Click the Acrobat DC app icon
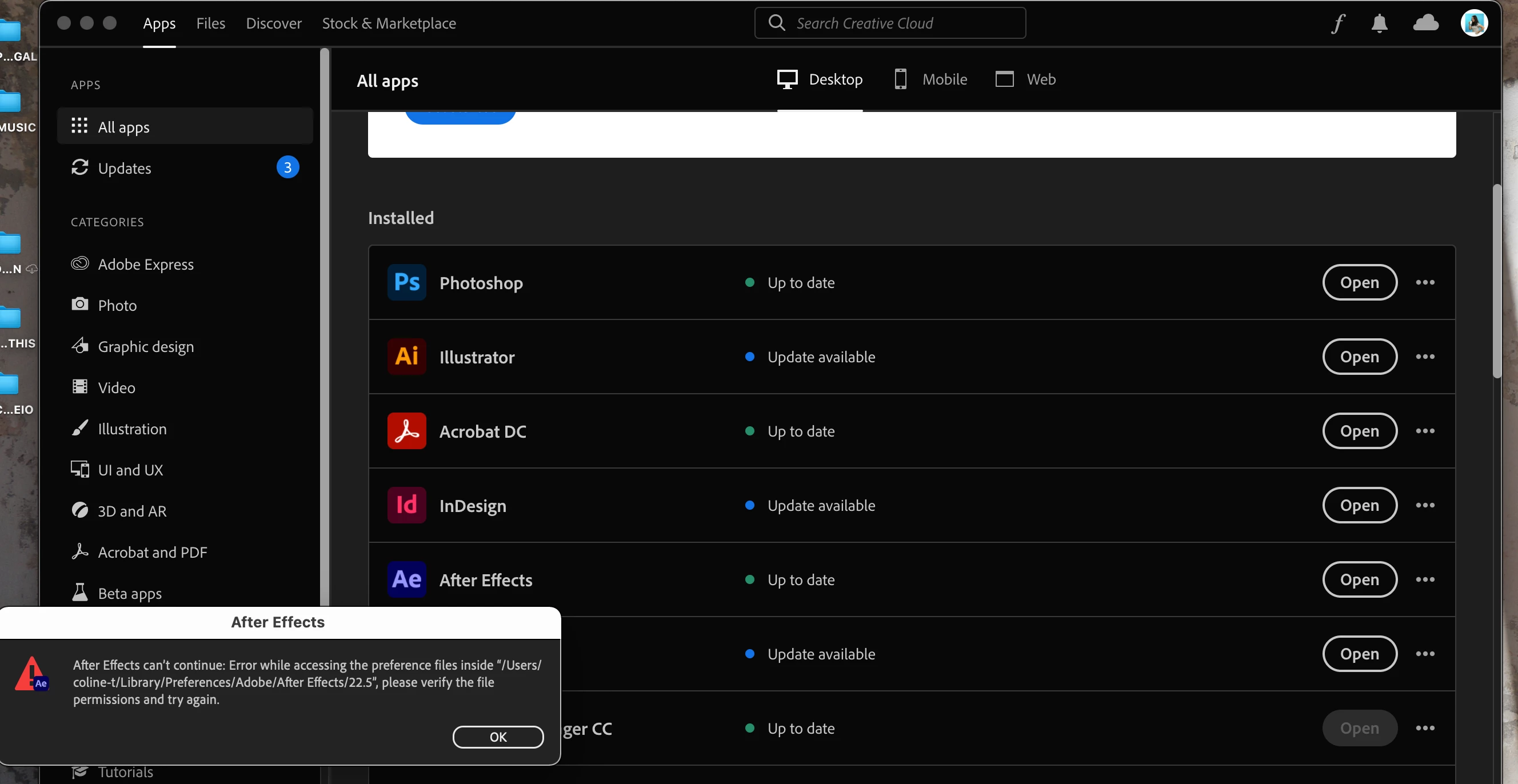 (x=406, y=431)
